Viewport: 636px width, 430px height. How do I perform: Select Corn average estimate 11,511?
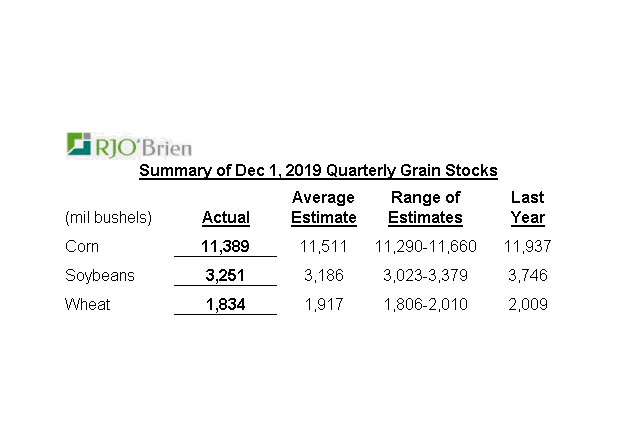323,246
